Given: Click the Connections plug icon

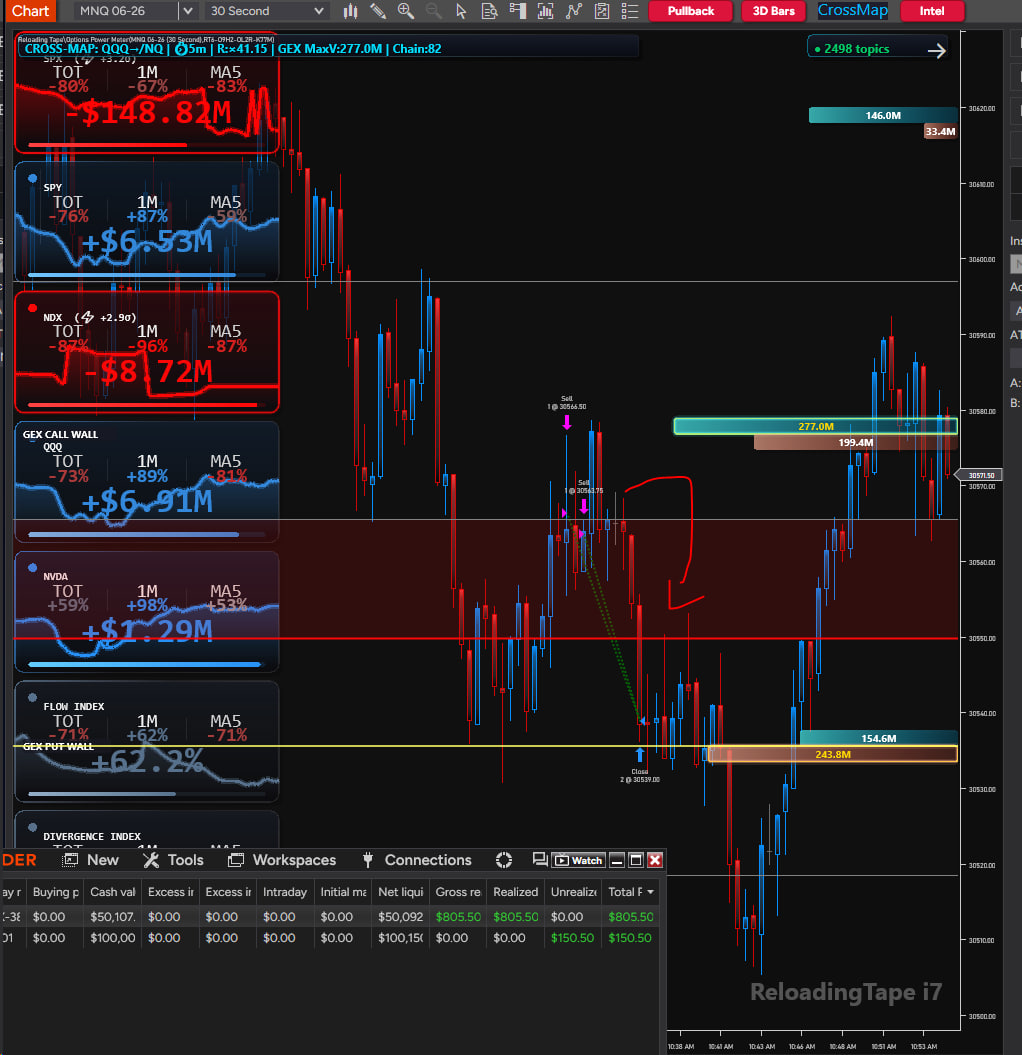Looking at the screenshot, I should [x=368, y=860].
